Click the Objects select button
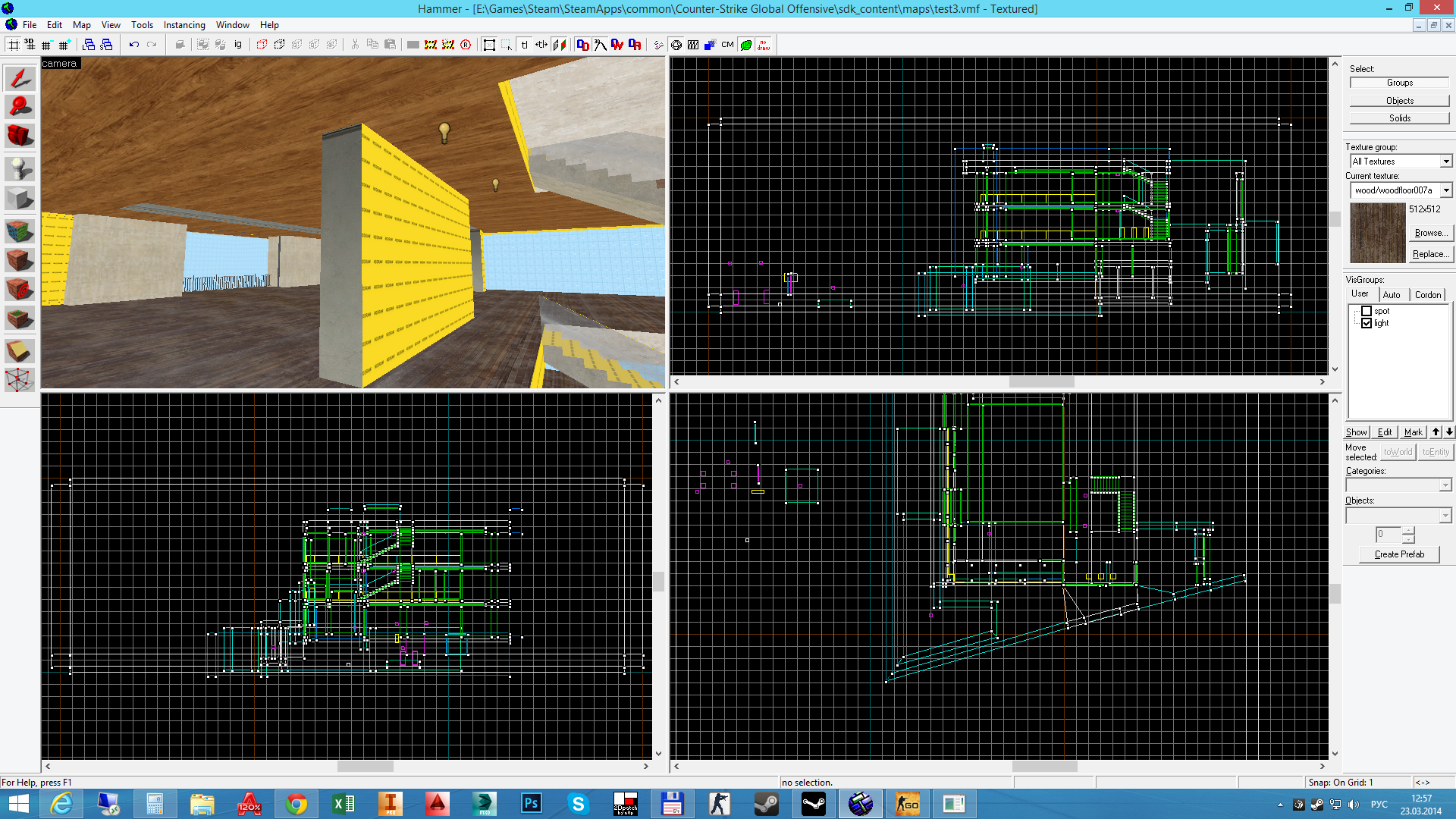The width and height of the screenshot is (1456, 819). (x=1400, y=101)
